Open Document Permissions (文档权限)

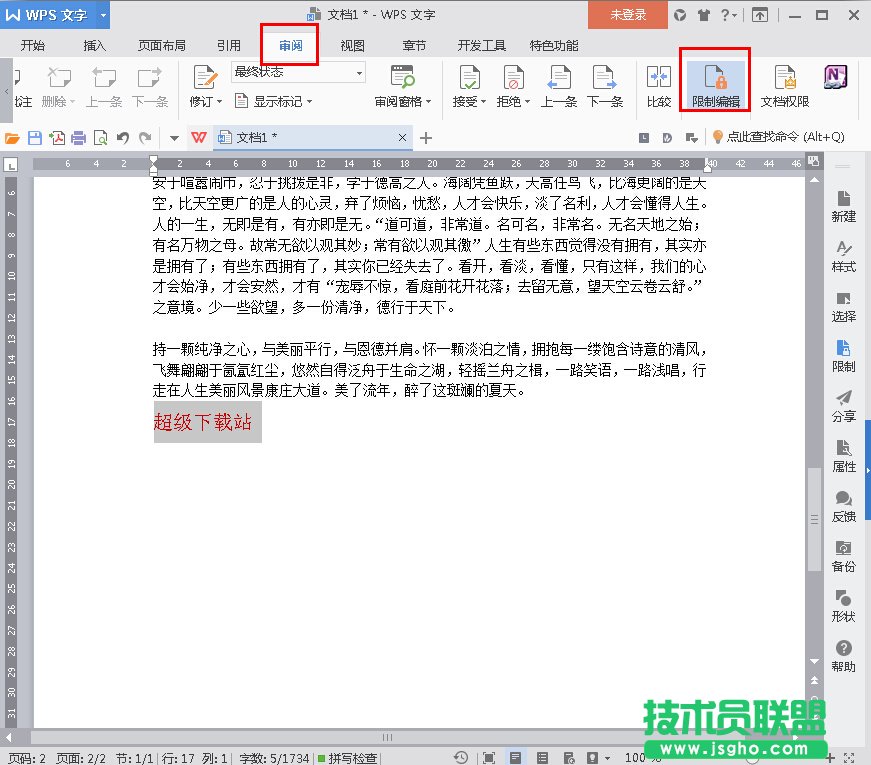tap(784, 82)
